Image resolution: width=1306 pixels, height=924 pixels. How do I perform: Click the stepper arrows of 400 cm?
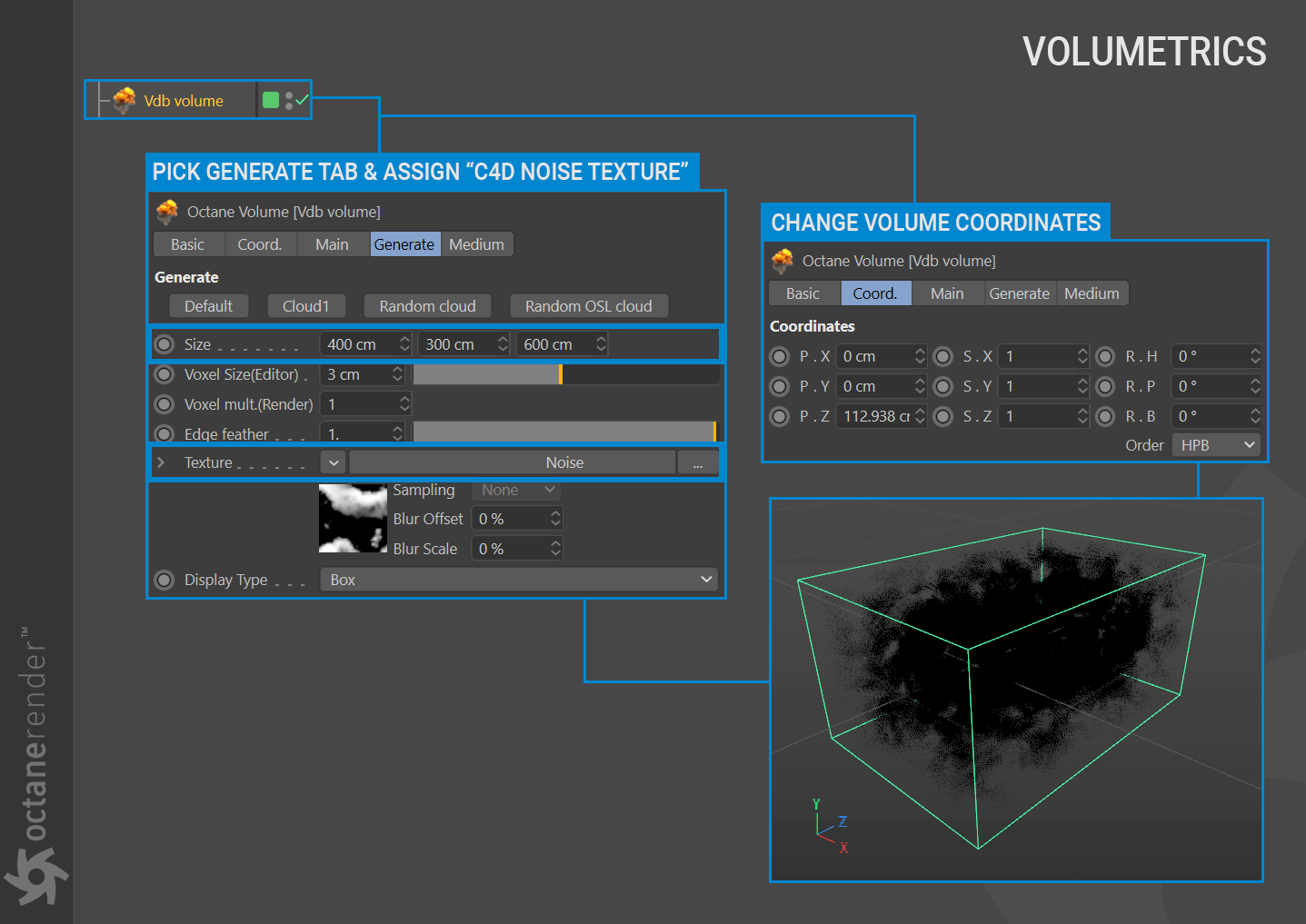405,344
